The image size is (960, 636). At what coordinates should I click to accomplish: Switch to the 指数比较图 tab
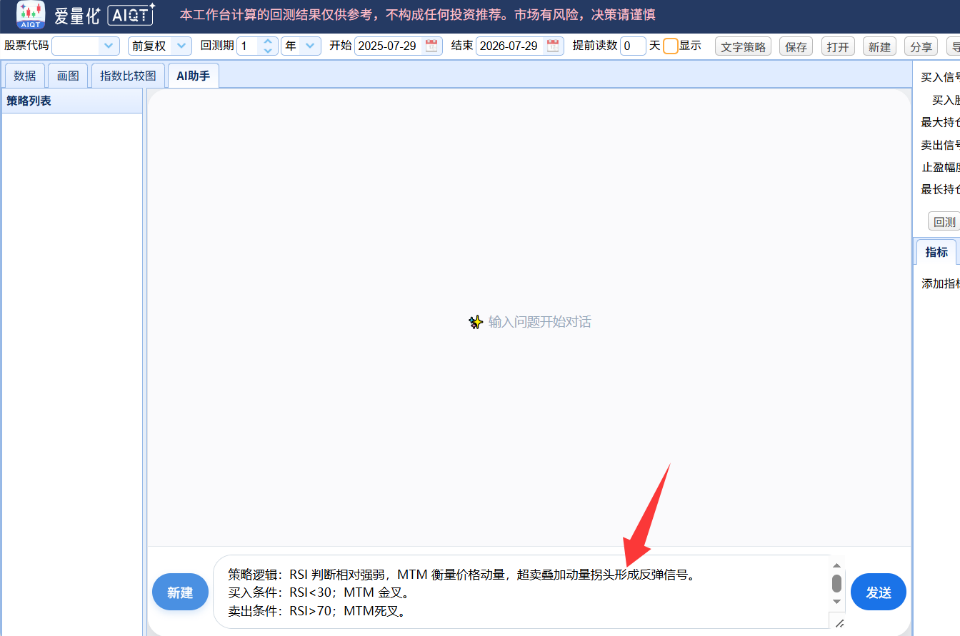128,76
